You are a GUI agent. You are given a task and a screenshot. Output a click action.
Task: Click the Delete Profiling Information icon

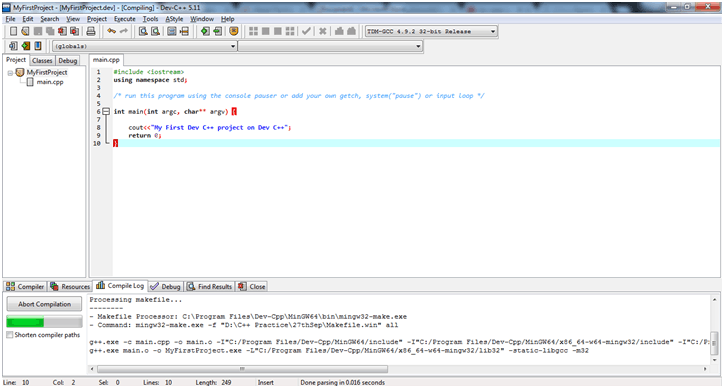click(351, 31)
